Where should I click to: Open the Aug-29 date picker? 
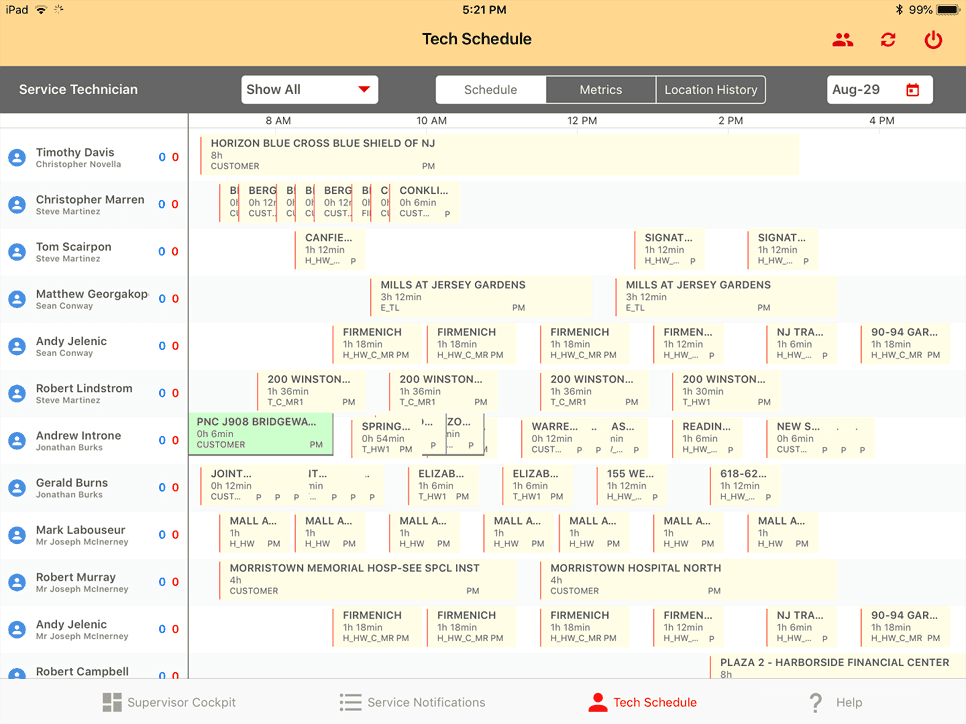click(x=879, y=90)
